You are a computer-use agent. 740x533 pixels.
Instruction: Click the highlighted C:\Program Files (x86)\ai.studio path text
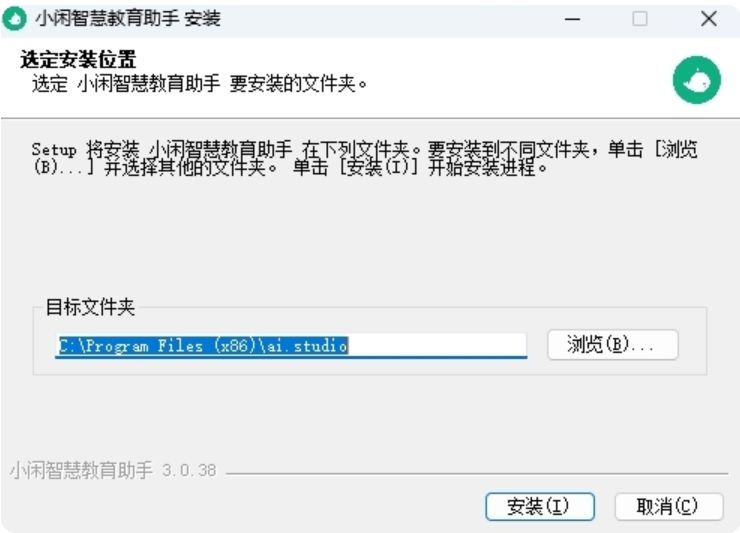(203, 346)
